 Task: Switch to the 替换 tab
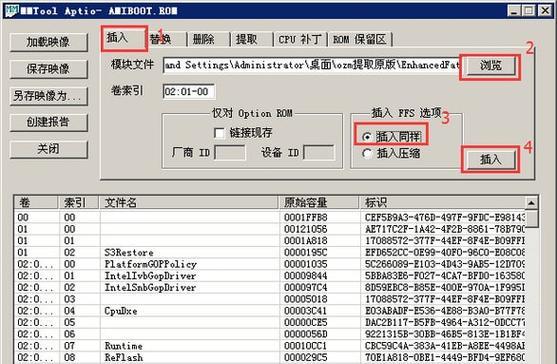coord(166,39)
